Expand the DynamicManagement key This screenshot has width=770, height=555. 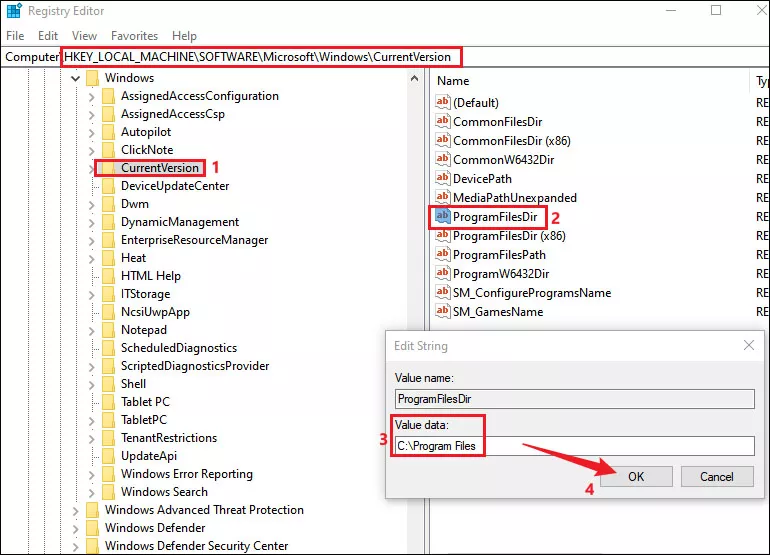[x=91, y=223]
